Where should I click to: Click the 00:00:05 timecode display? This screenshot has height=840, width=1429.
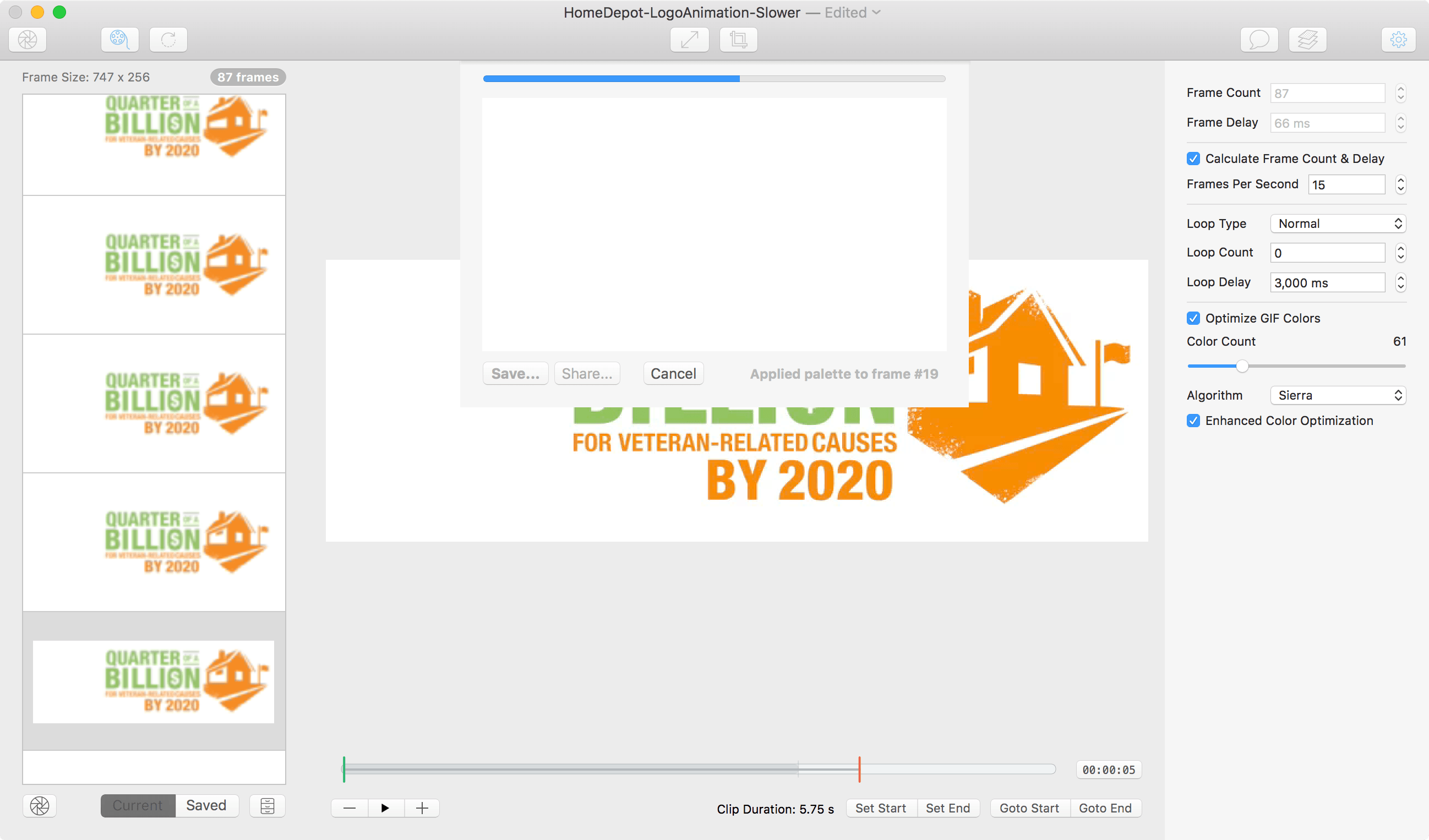[1109, 770]
